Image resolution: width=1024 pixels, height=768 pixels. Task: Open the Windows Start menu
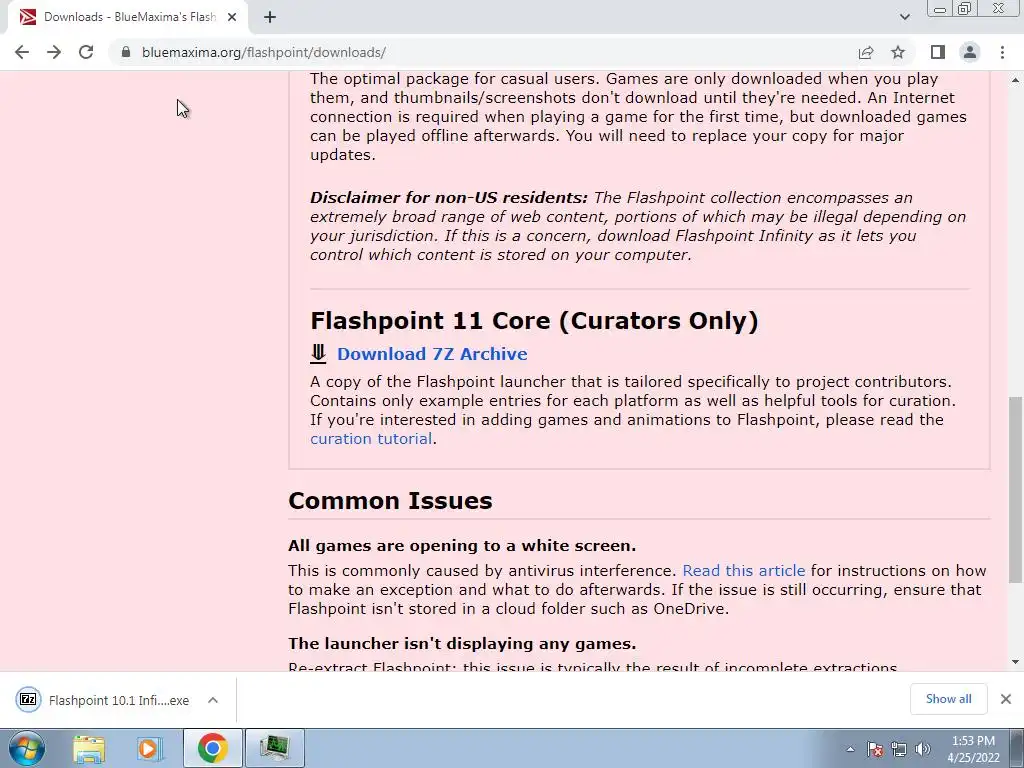tap(27, 748)
